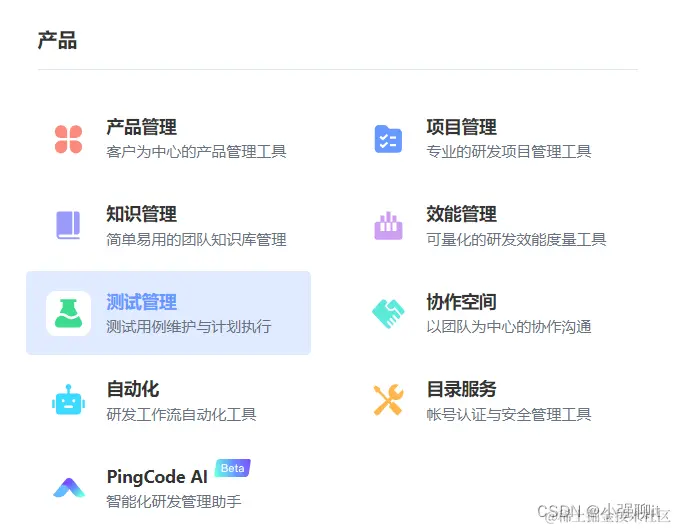
Task: Click the blue robot 自动化 icon
Action: click(69, 400)
